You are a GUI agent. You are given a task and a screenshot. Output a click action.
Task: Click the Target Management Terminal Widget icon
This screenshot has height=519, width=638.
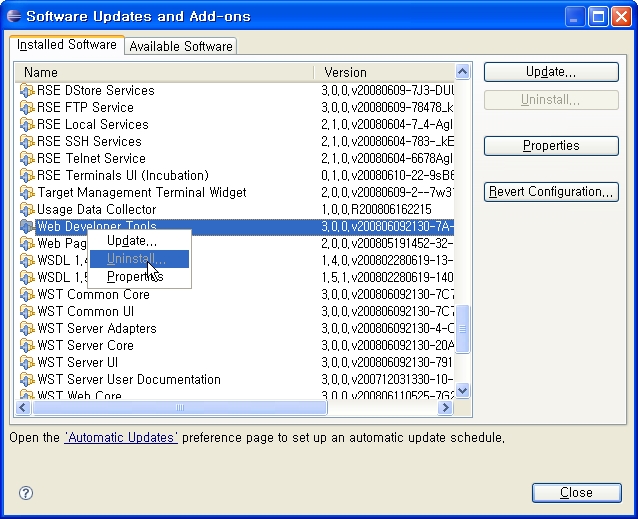27,192
